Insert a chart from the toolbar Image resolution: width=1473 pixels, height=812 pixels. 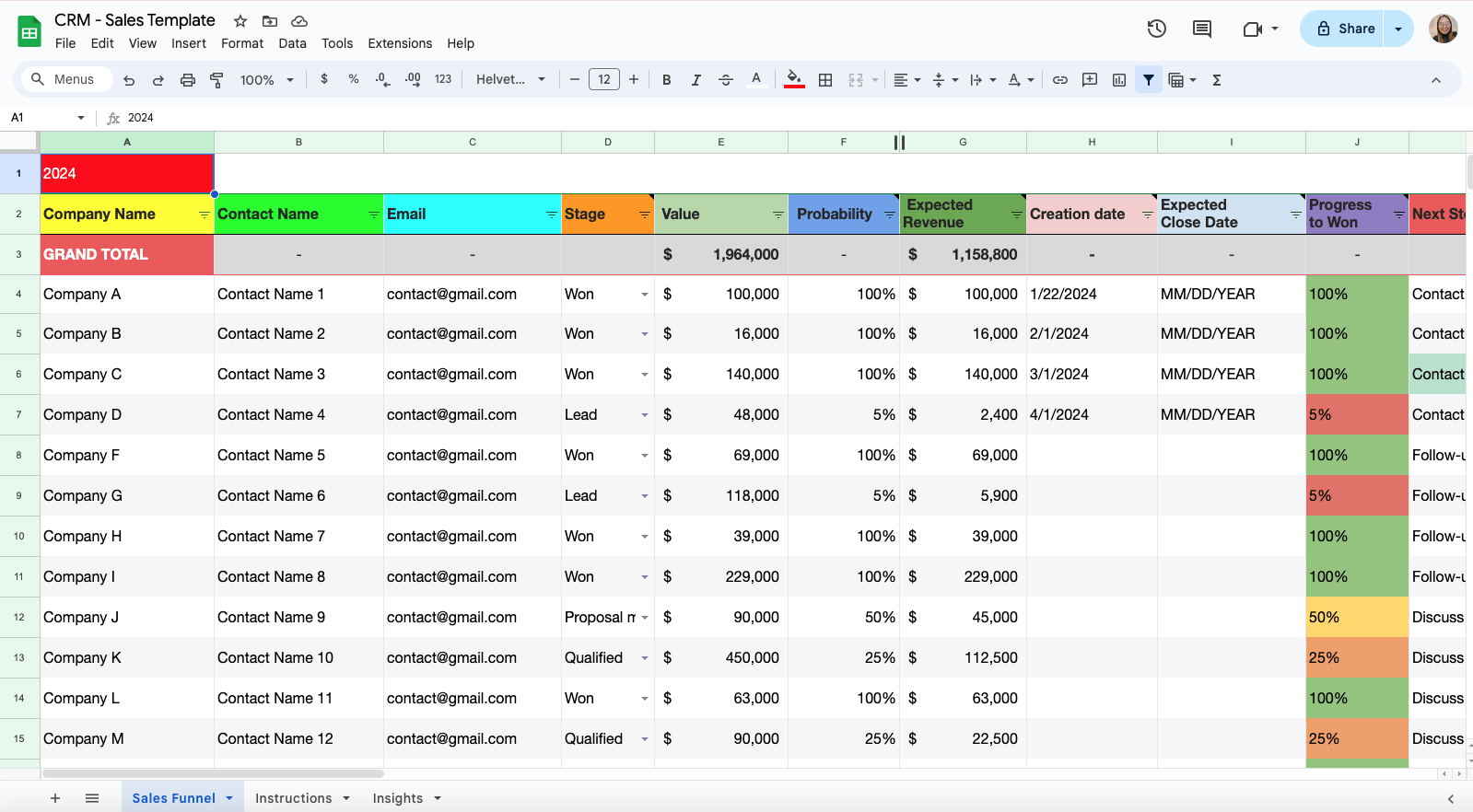(1119, 80)
